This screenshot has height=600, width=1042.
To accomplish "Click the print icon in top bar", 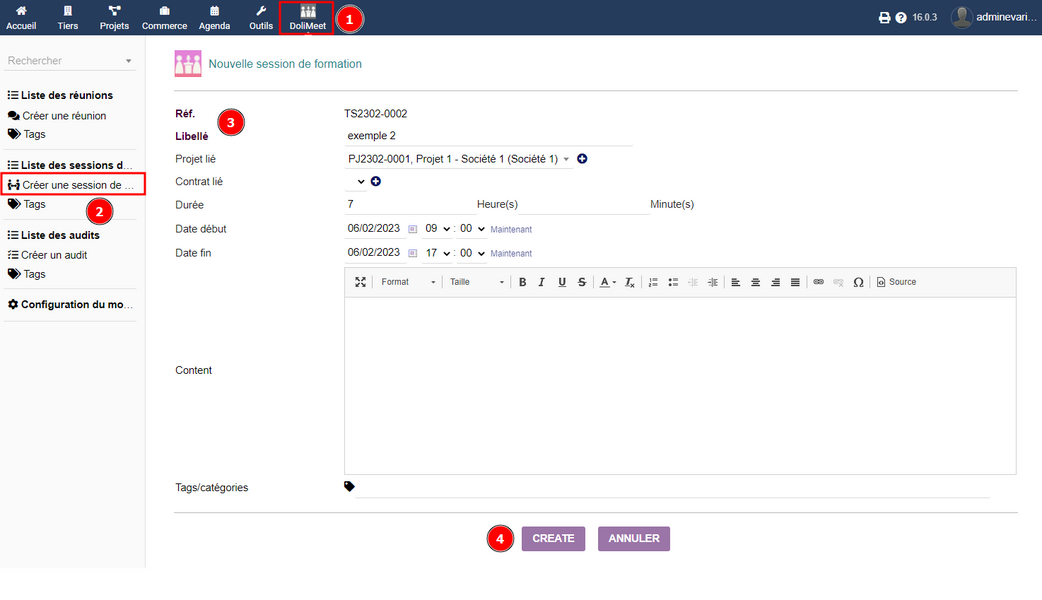I will (884, 18).
